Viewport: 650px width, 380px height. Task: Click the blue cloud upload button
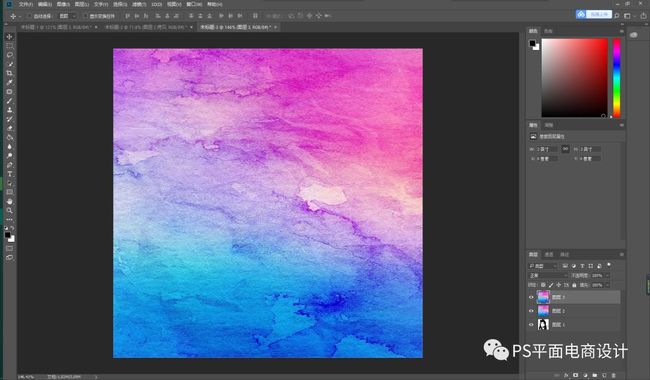coord(594,14)
